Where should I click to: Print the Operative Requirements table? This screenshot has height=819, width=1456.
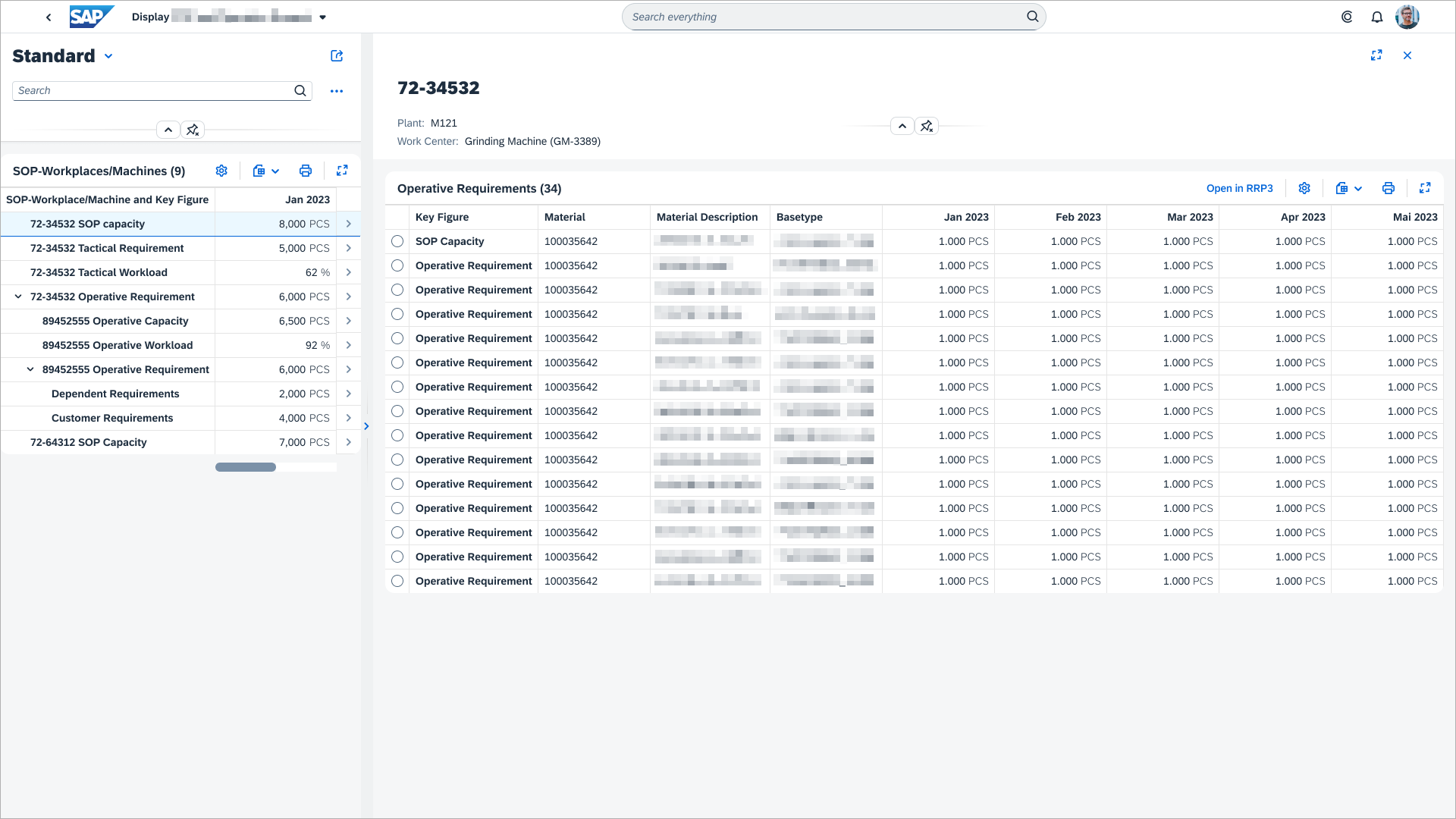point(1388,188)
